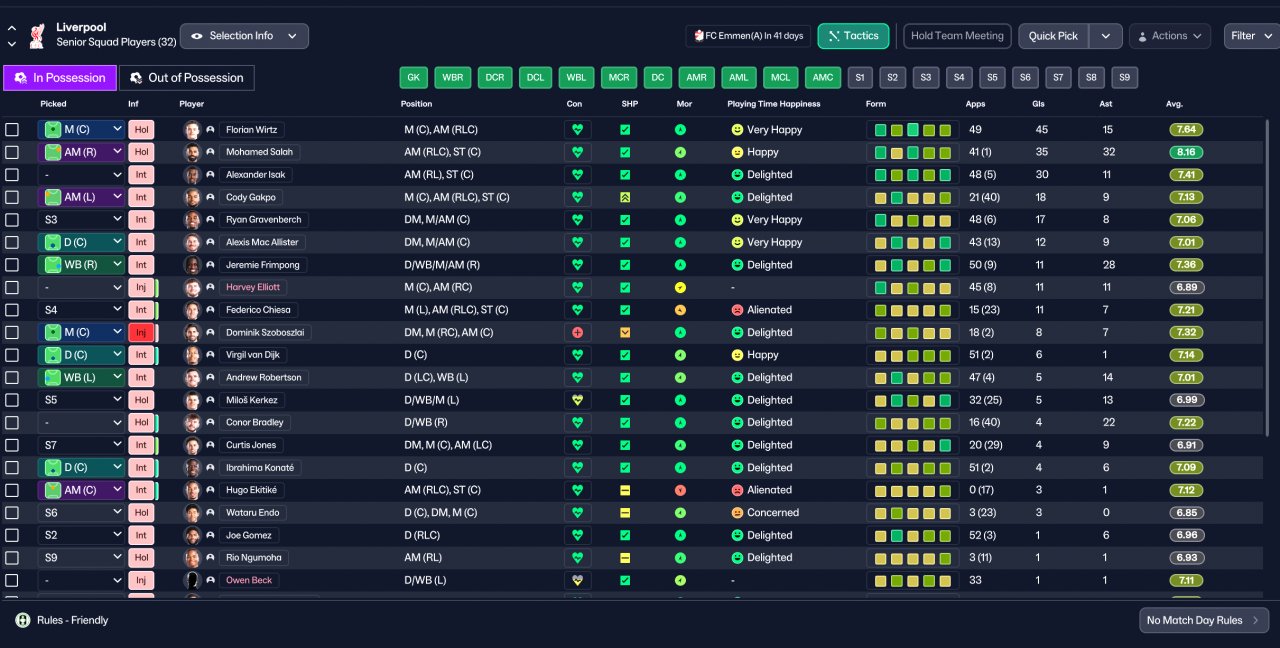Click Cody Gakpo's yellow match sharpness icon
The width and height of the screenshot is (1280, 648).
coord(625,197)
